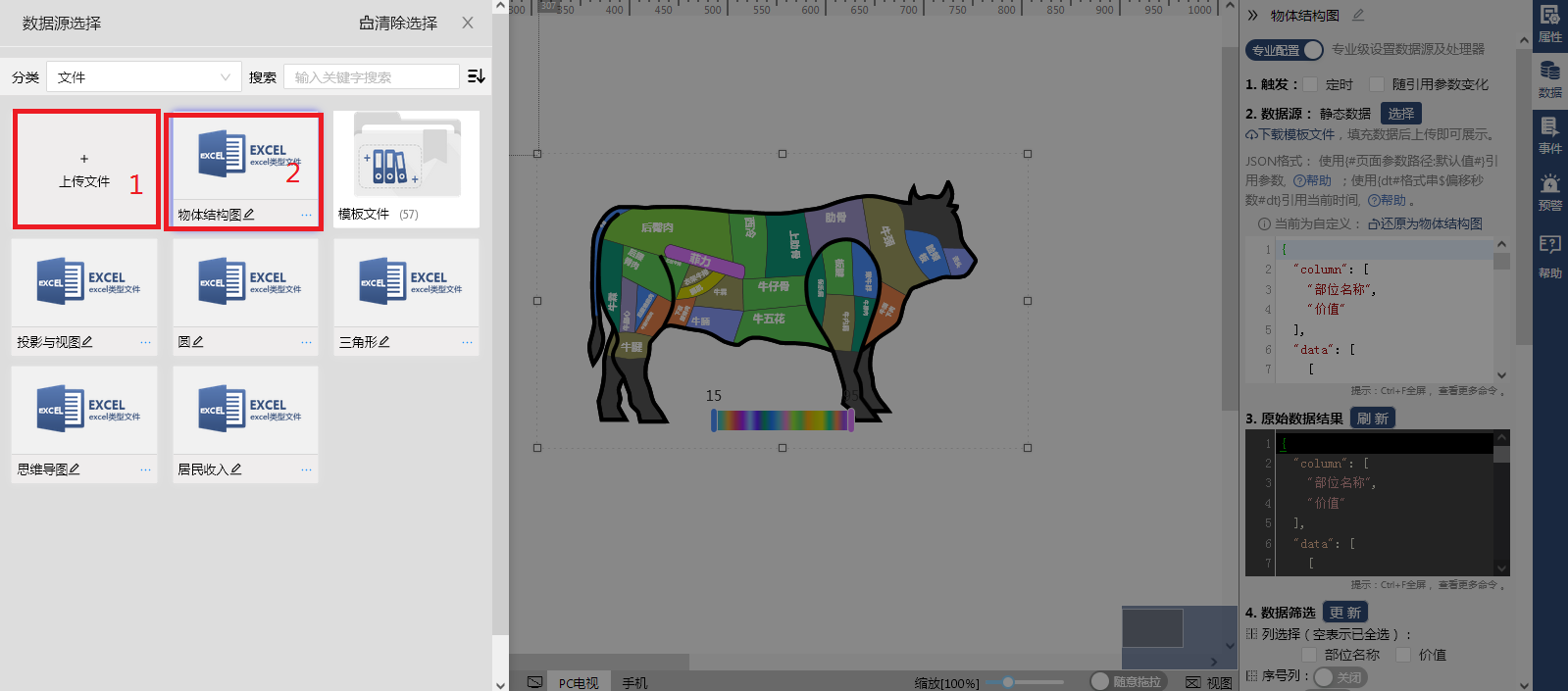Enable the 定时 trigger checkbox
Image resolution: width=1568 pixels, height=691 pixels.
pyautogui.click(x=1310, y=84)
